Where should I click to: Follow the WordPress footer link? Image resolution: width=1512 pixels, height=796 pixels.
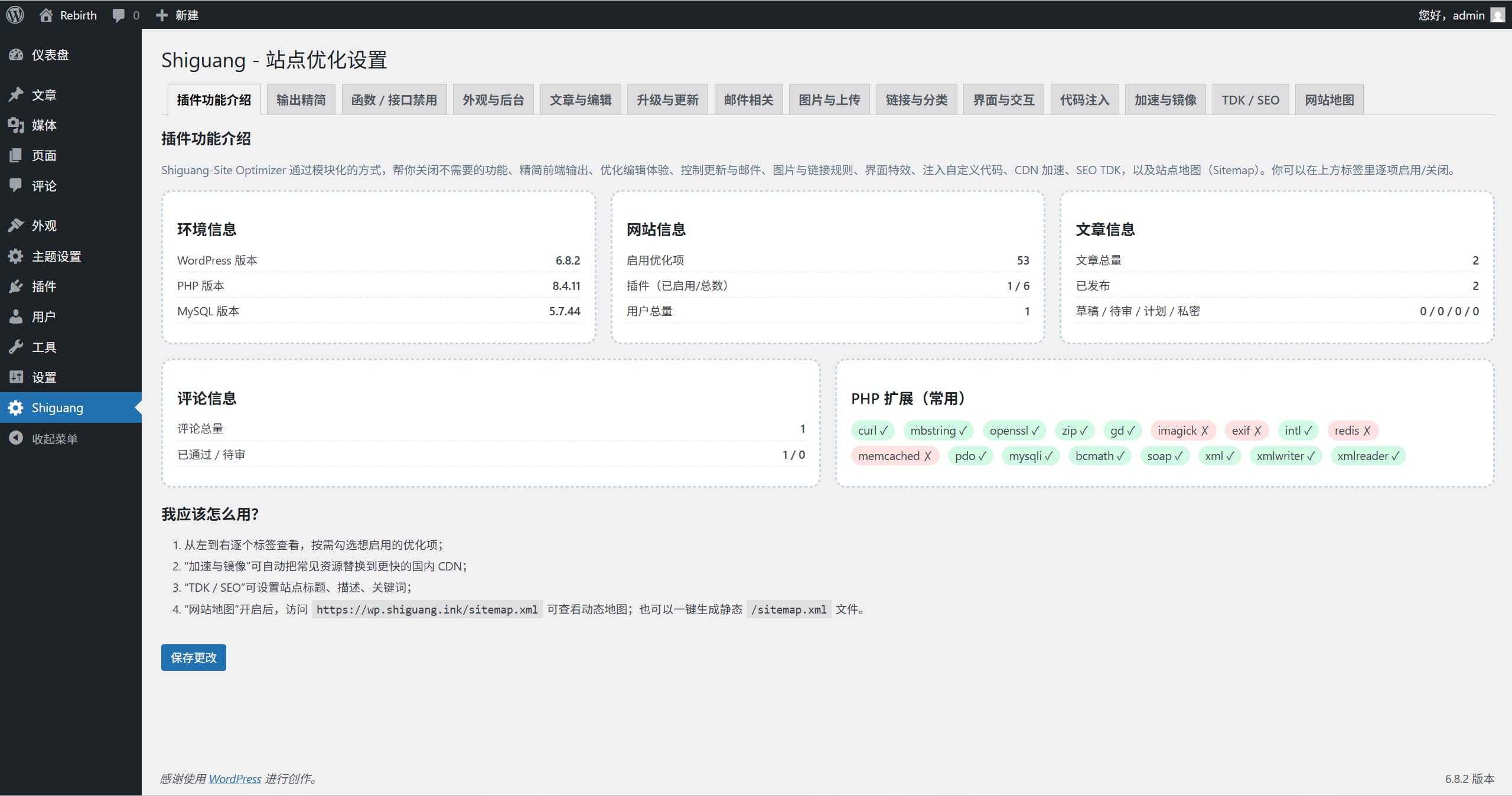[x=234, y=778]
